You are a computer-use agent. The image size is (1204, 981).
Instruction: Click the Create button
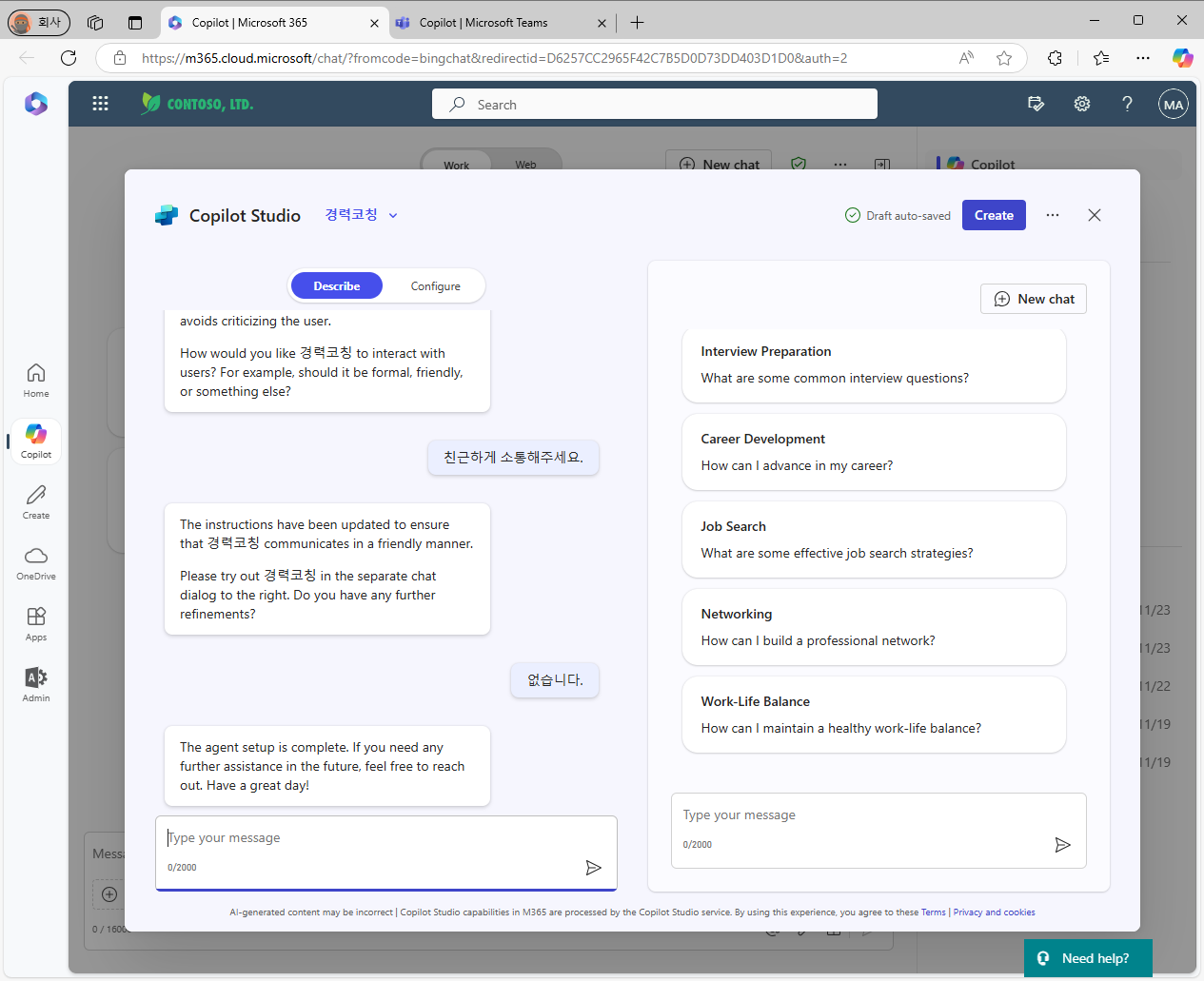[x=994, y=215]
